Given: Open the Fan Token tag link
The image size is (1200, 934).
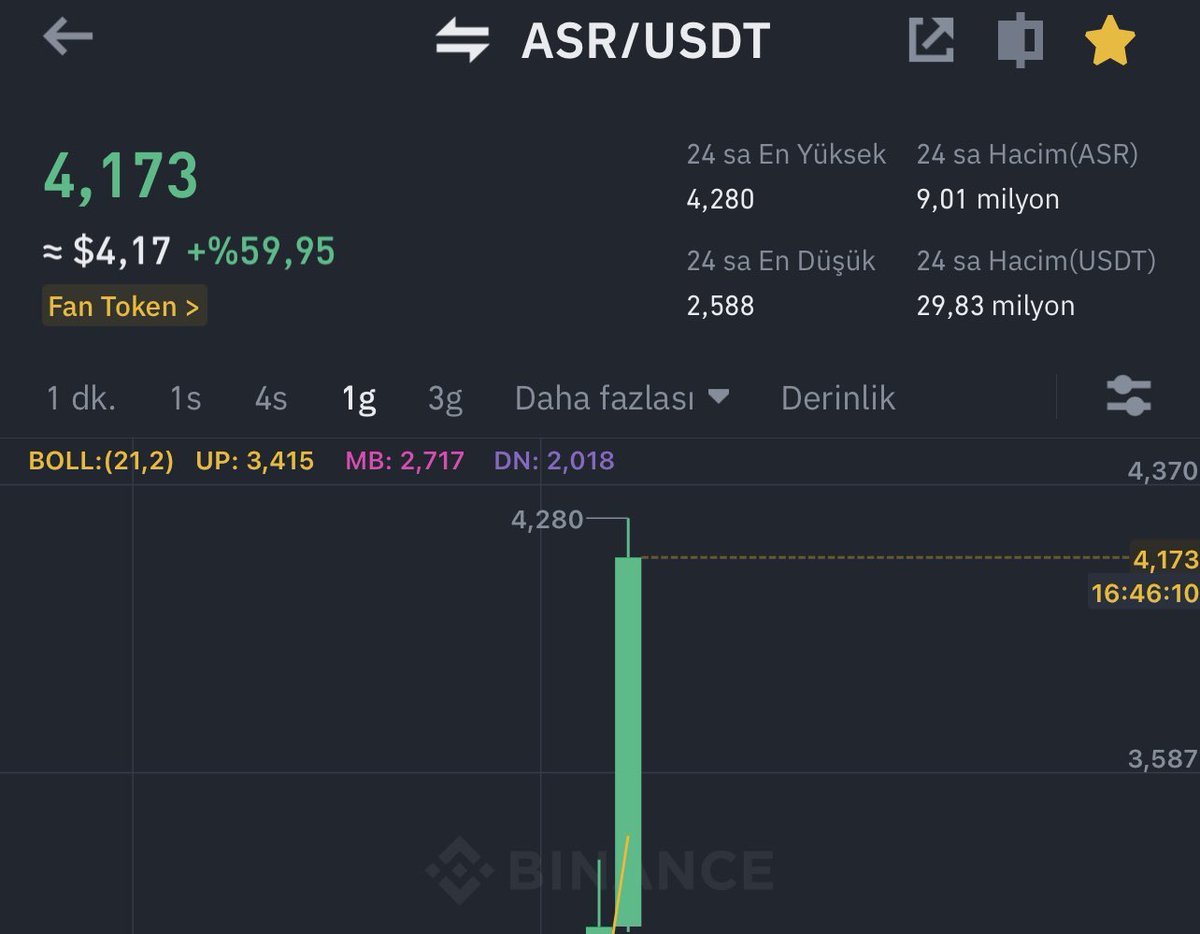Looking at the screenshot, I should pos(124,306).
